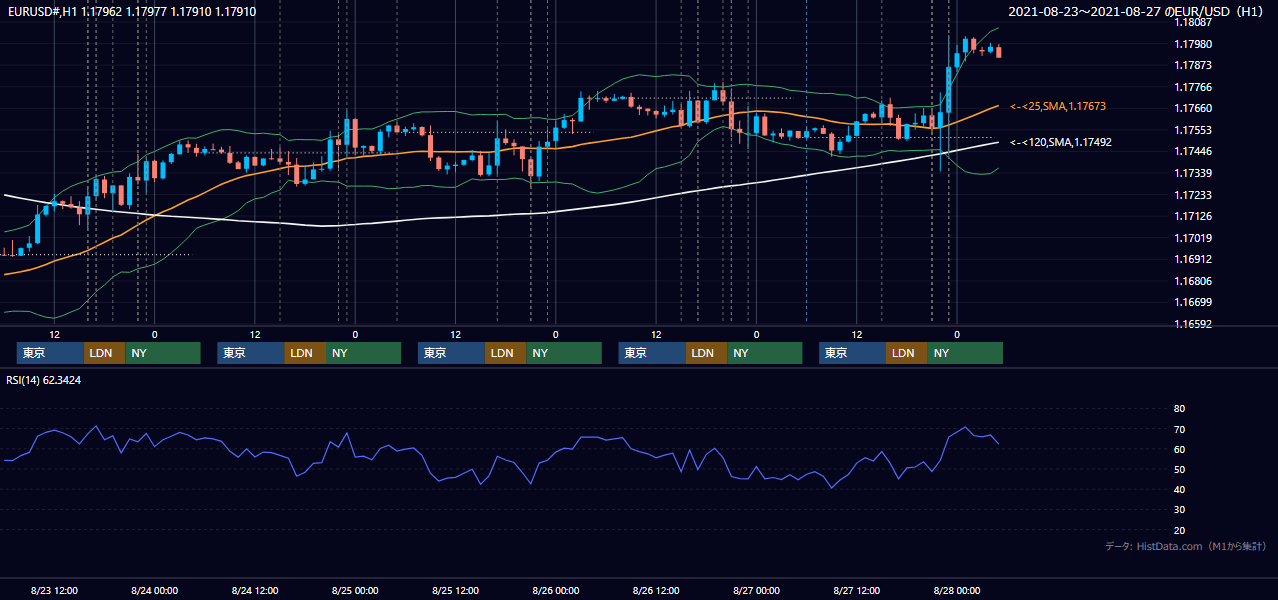Image resolution: width=1278 pixels, height=600 pixels.
Task: Click price axis value 1.17873
Action: (x=1194, y=66)
